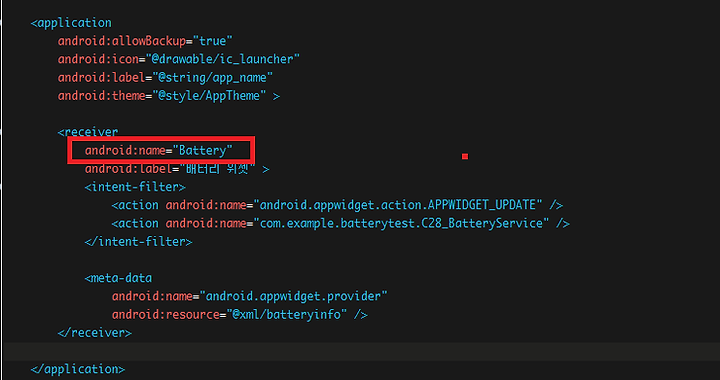Click the "@xml/batteryinfo" value
This screenshot has width=720, height=380.
pos(287,314)
